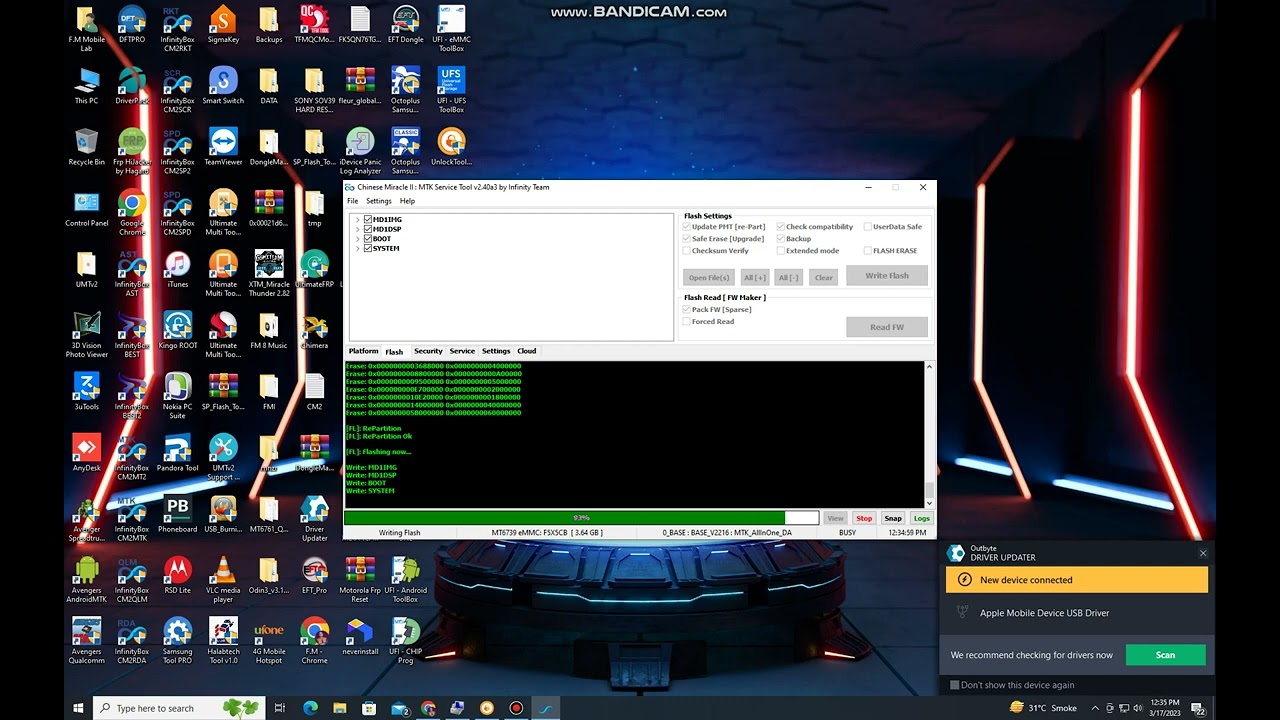Open the Recycle Bin desktop icon

coord(86,147)
